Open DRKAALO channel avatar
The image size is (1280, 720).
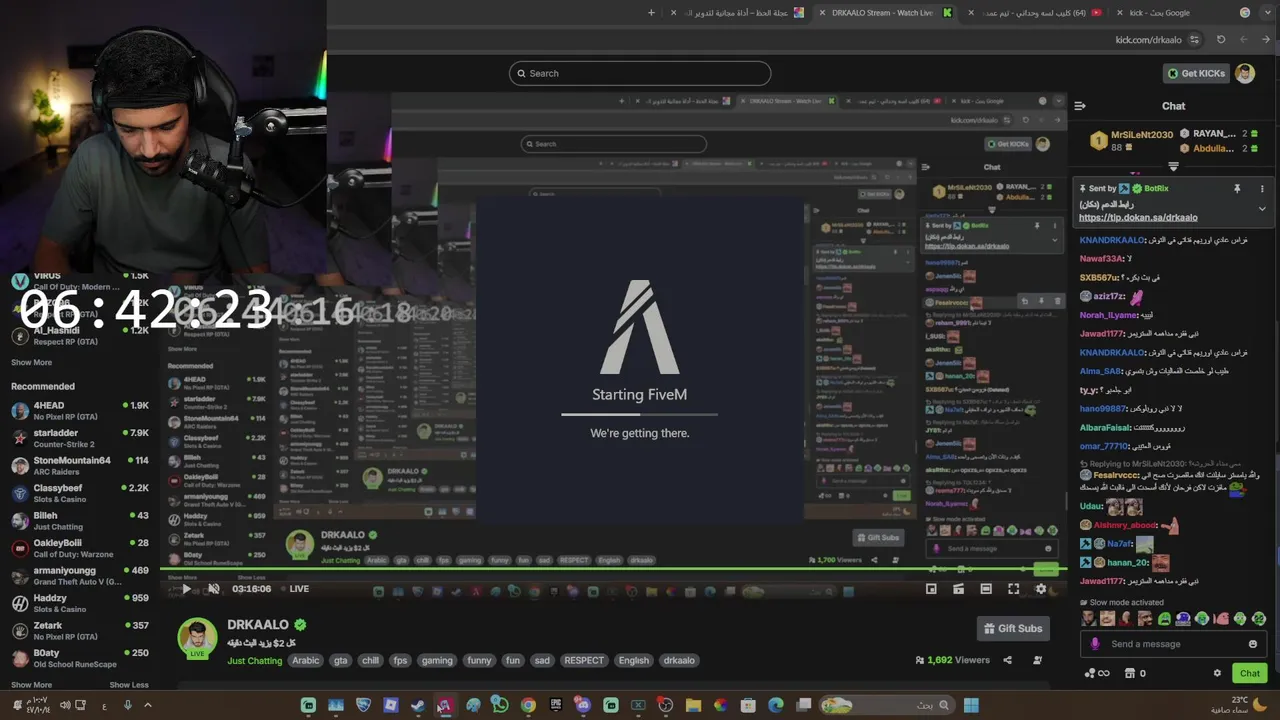(198, 638)
